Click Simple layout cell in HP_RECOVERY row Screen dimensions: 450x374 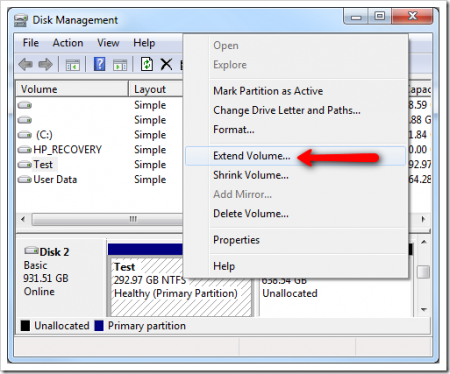point(150,150)
